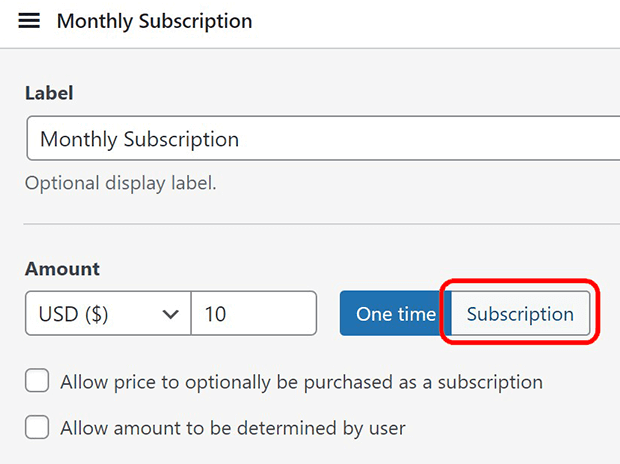Click 'Allow price to optionally be purchased' label text

pos(301,382)
